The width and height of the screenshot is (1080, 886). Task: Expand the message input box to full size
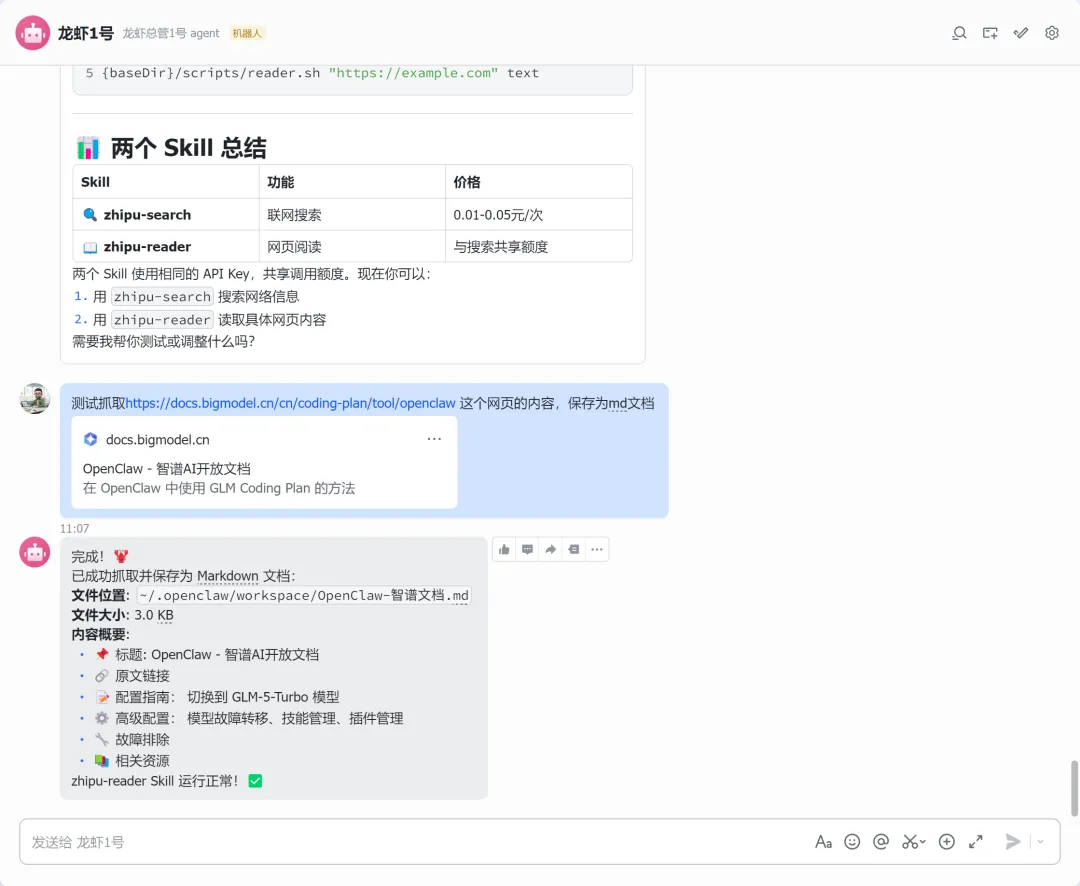click(x=976, y=842)
